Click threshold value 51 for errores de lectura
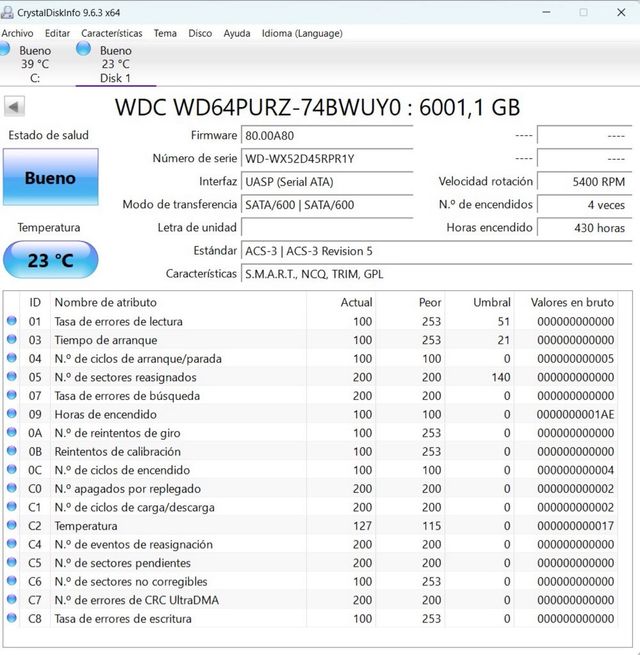This screenshot has width=640, height=655. click(504, 322)
